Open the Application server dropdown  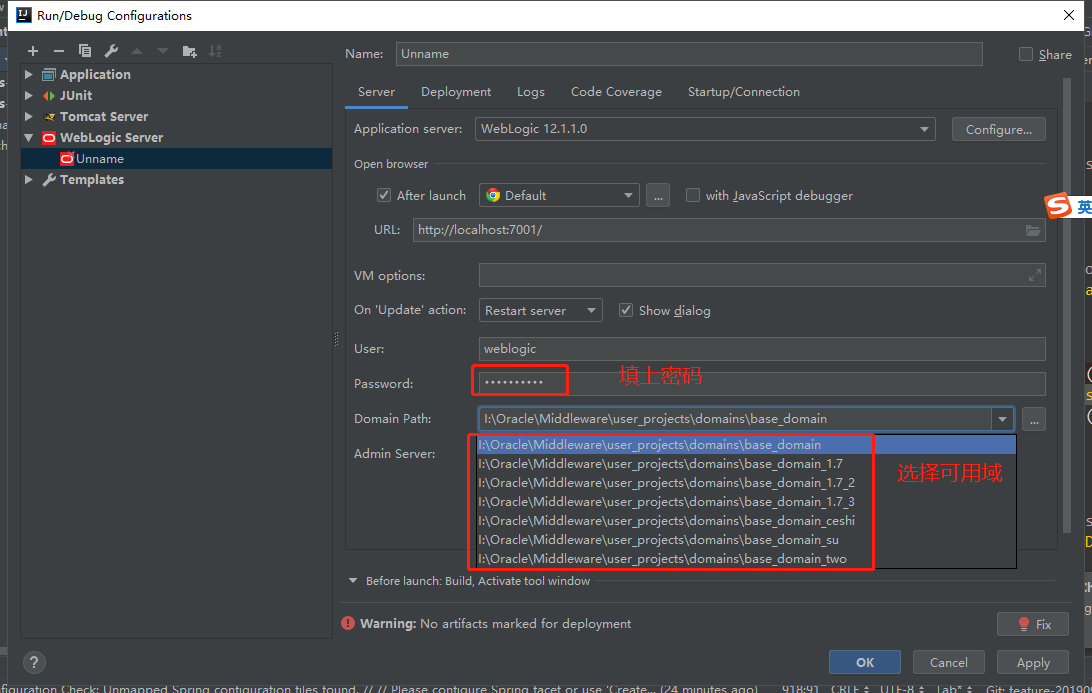click(705, 129)
